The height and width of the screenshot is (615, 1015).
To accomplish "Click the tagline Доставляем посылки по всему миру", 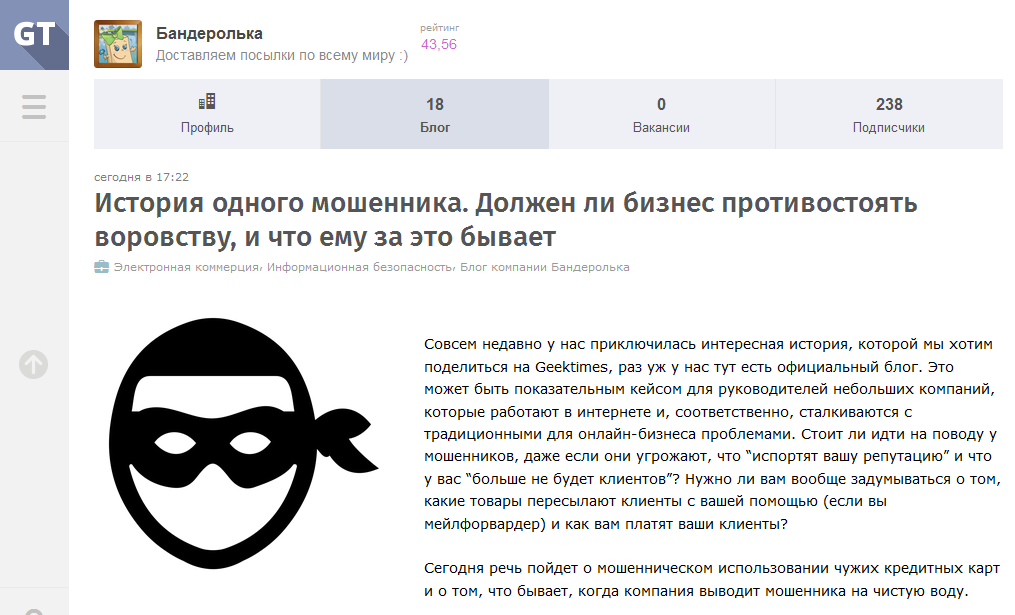I will pos(281,56).
